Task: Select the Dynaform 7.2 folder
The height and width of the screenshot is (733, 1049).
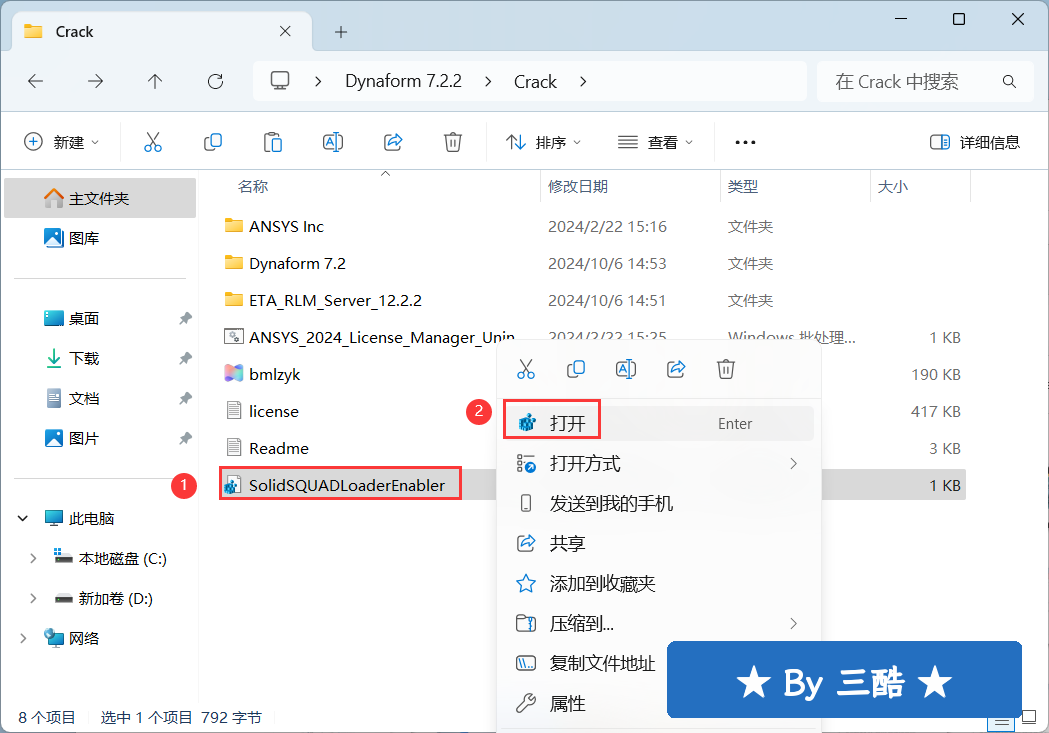Action: (297, 264)
